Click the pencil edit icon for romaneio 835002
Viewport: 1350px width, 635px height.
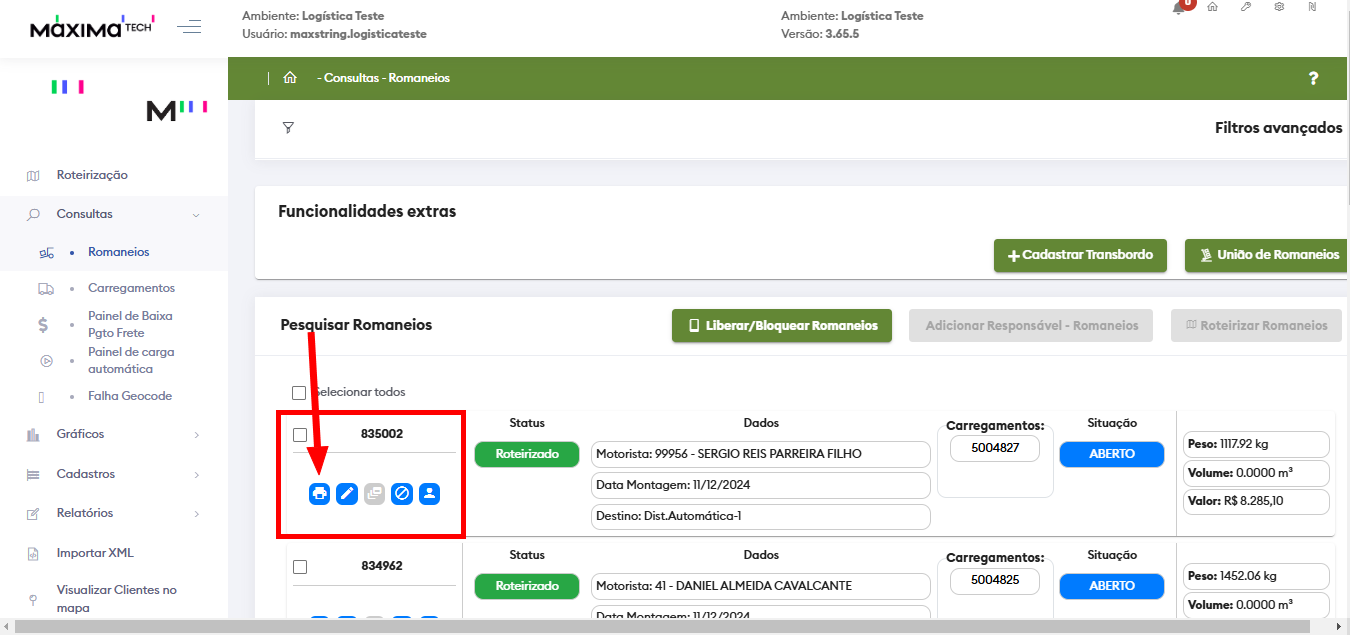click(347, 493)
